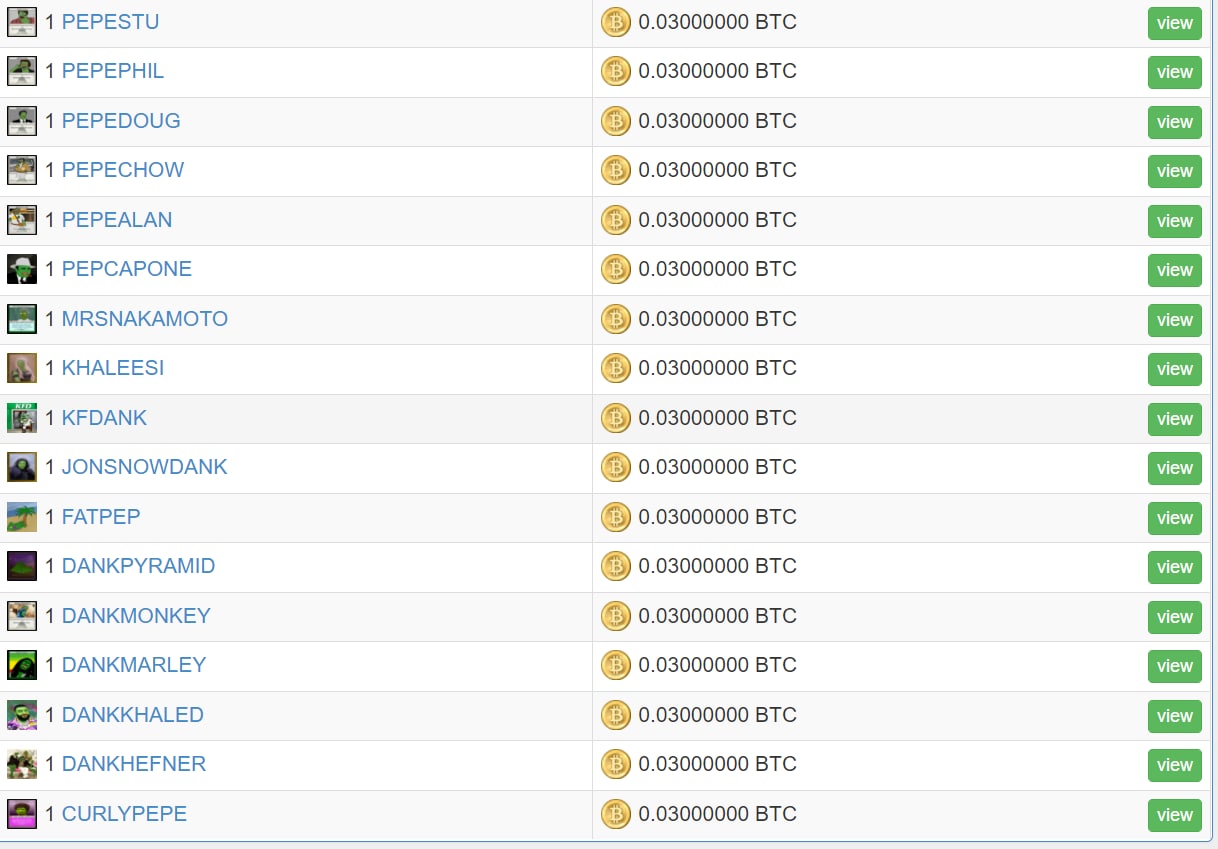1218x849 pixels.
Task: Click the FATPEP palm tree thumbnail
Action: [x=22, y=517]
